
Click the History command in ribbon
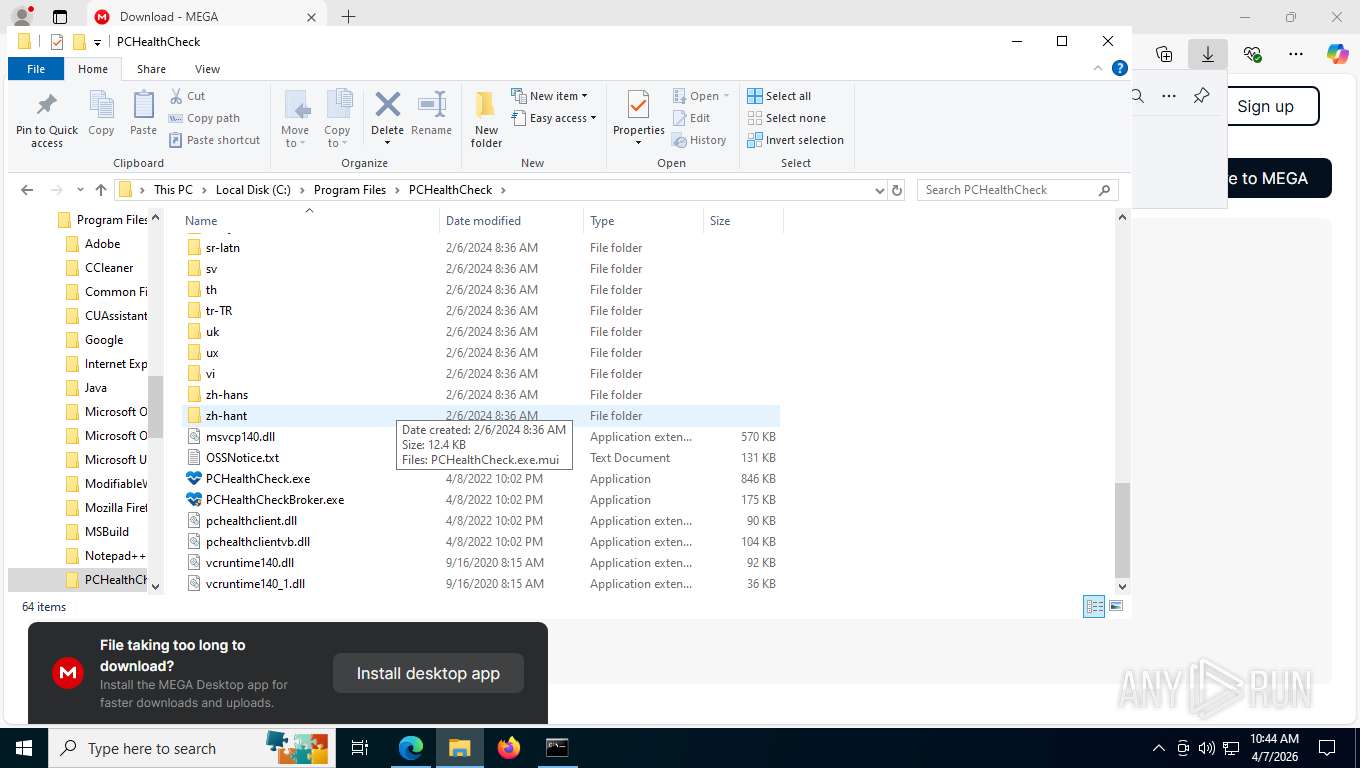[699, 140]
